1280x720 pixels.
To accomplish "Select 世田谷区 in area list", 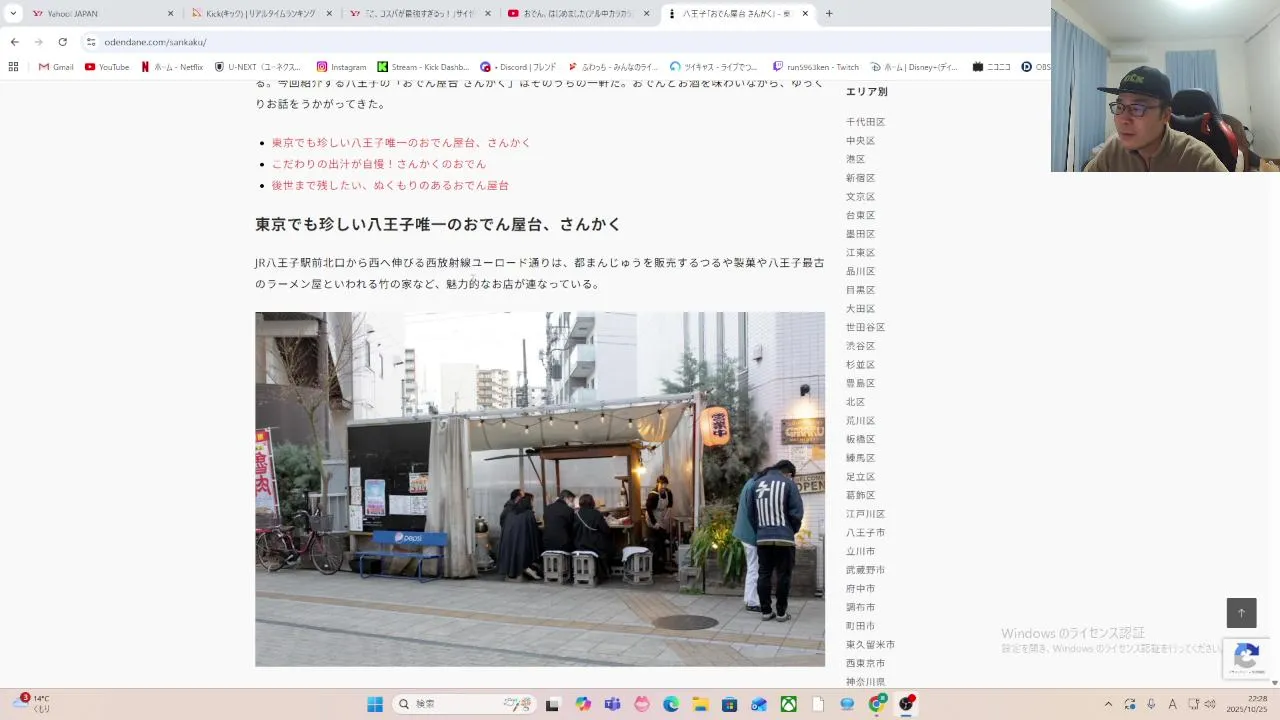I will [865, 327].
